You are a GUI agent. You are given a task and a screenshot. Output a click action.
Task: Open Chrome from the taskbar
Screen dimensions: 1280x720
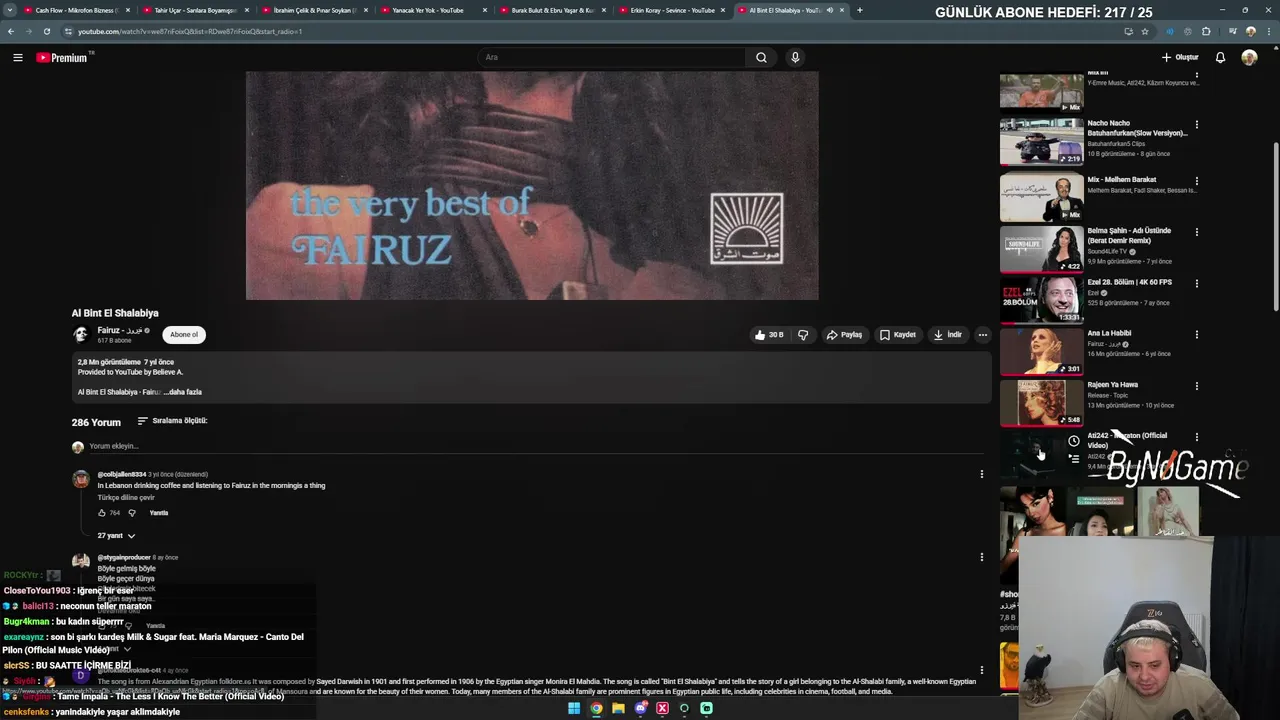pos(596,708)
